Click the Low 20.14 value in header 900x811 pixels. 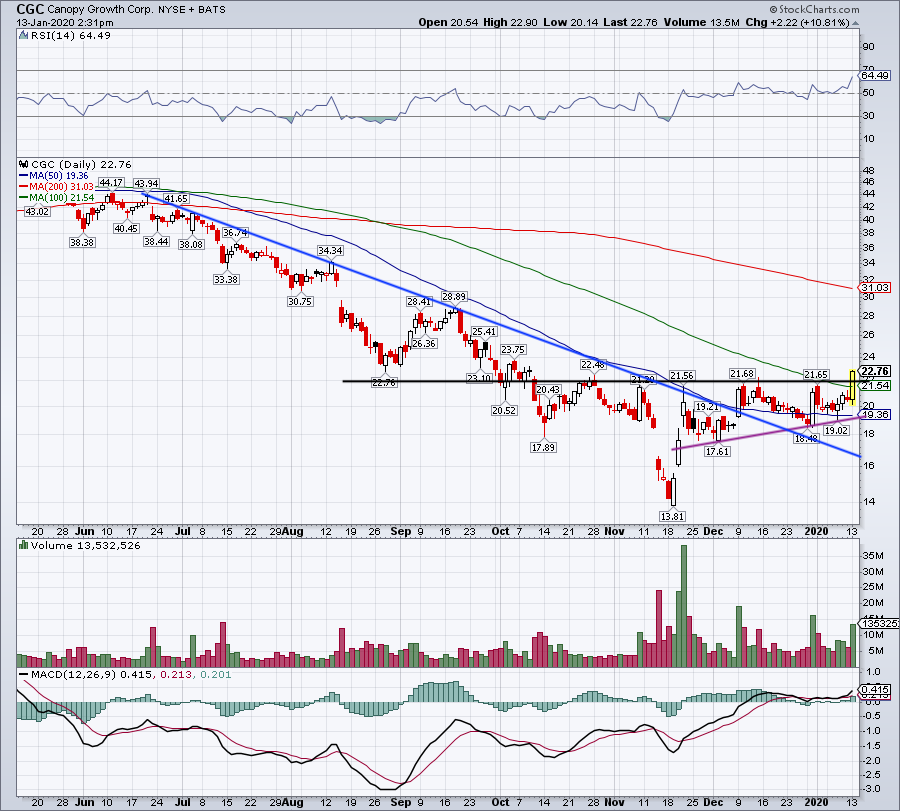tap(571, 22)
